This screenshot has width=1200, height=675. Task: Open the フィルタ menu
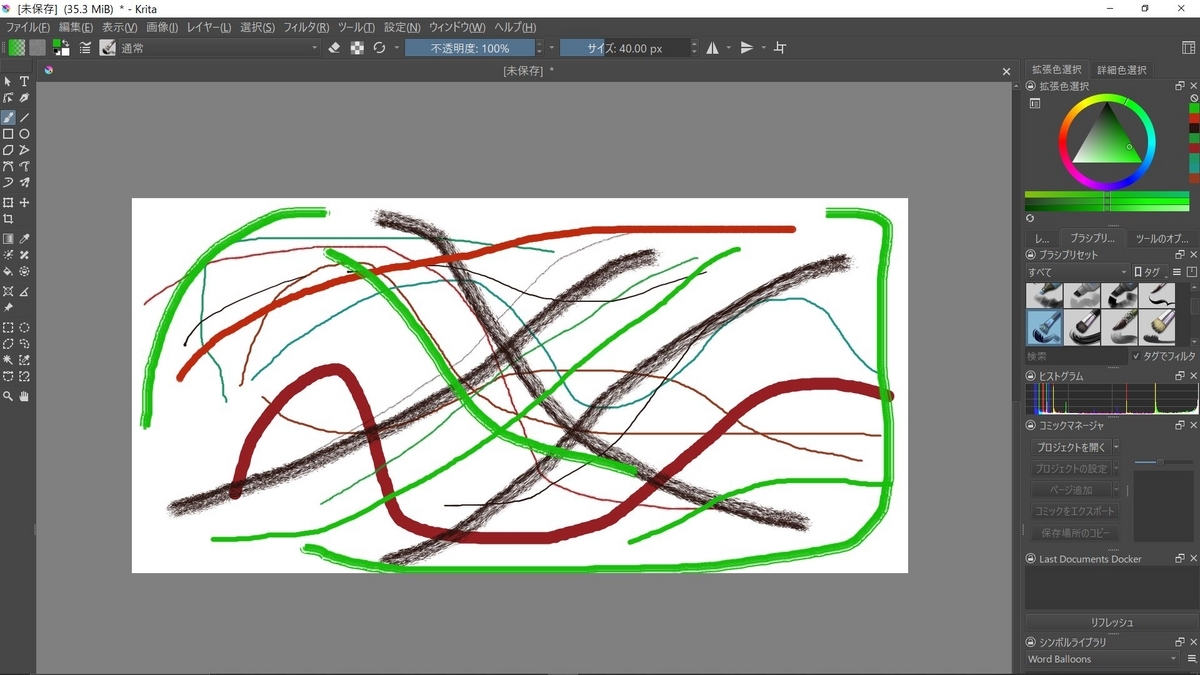click(303, 27)
